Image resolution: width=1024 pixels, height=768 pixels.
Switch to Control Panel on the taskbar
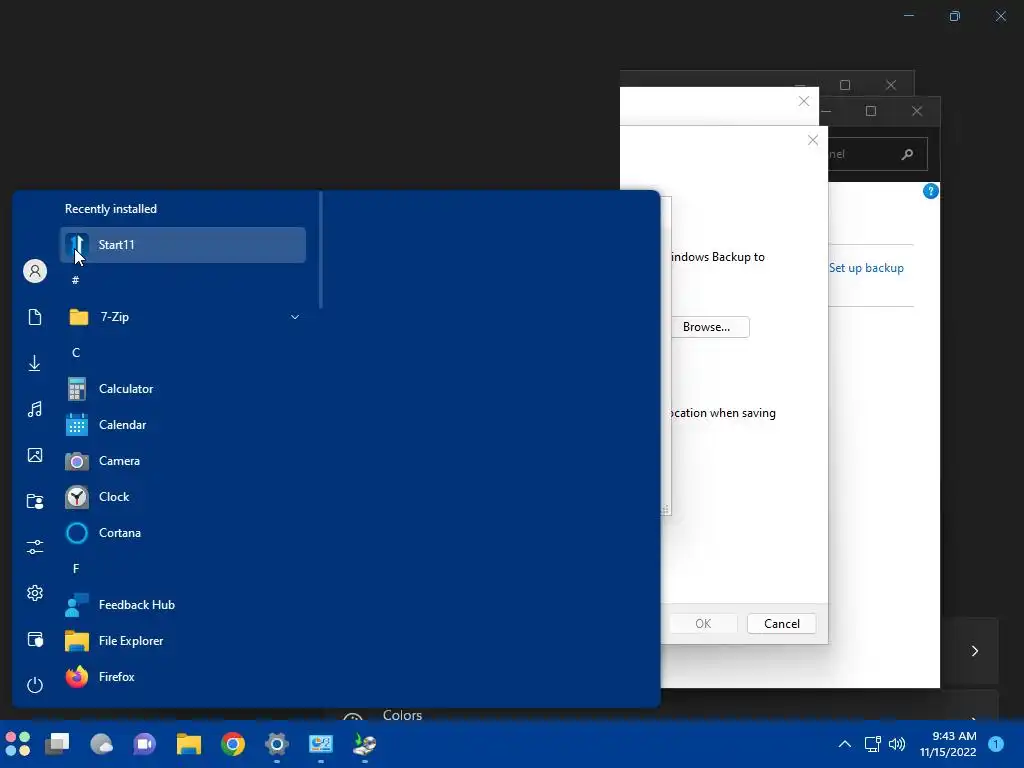(321, 744)
